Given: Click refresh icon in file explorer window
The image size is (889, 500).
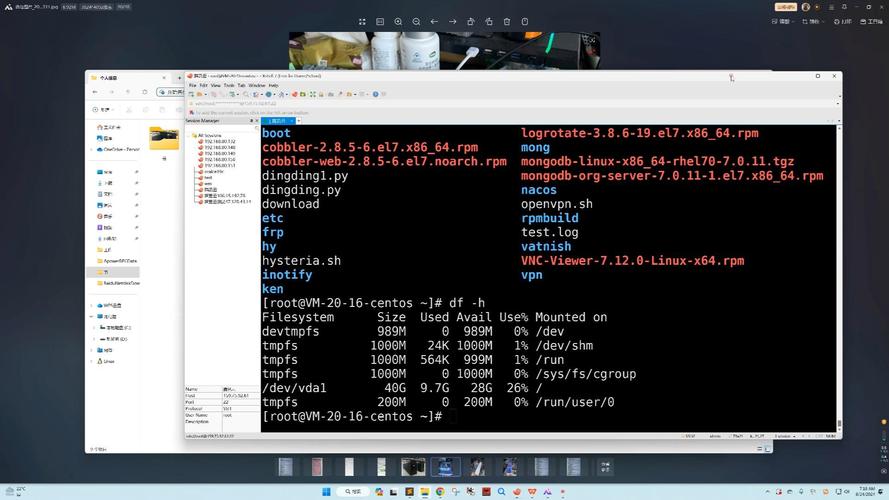Looking at the screenshot, I should 145,92.
